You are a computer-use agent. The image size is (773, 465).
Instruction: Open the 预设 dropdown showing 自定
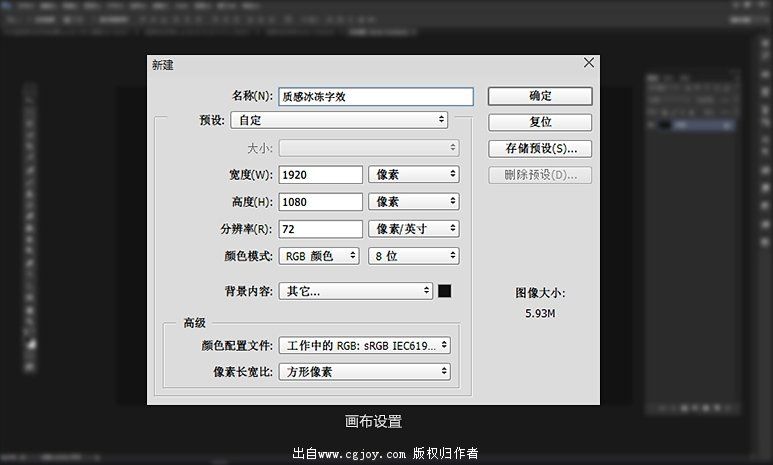[x=339, y=120]
